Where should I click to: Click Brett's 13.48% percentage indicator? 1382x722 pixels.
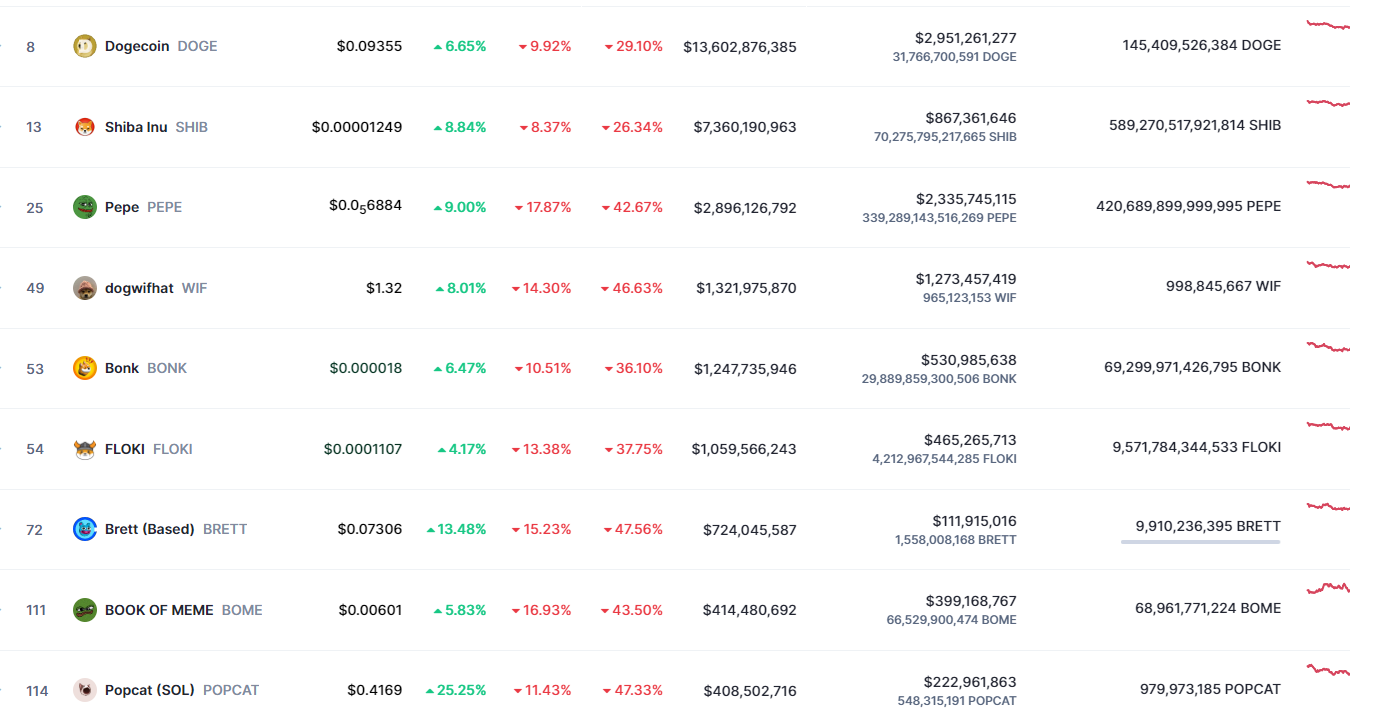[x=458, y=529]
